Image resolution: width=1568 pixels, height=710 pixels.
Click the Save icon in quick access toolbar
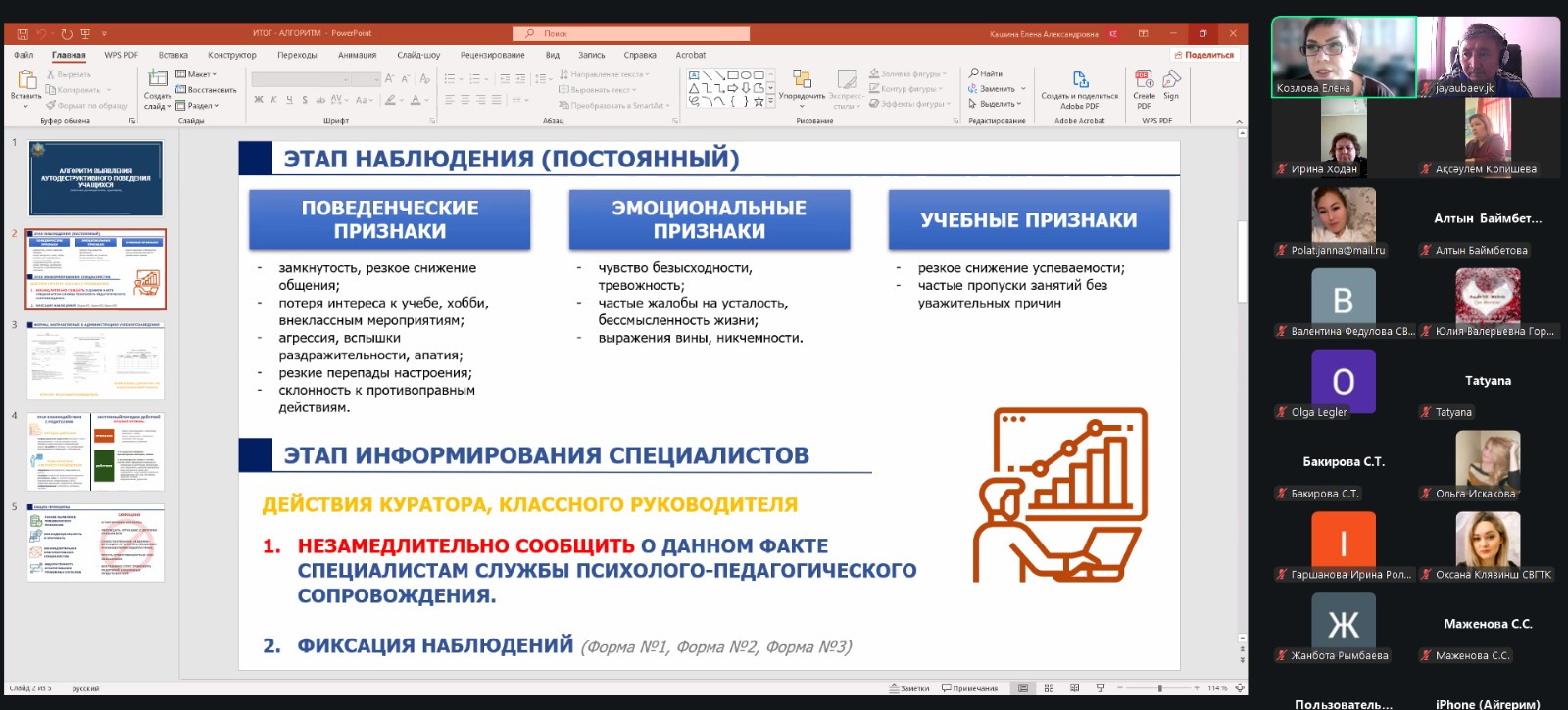click(x=24, y=33)
